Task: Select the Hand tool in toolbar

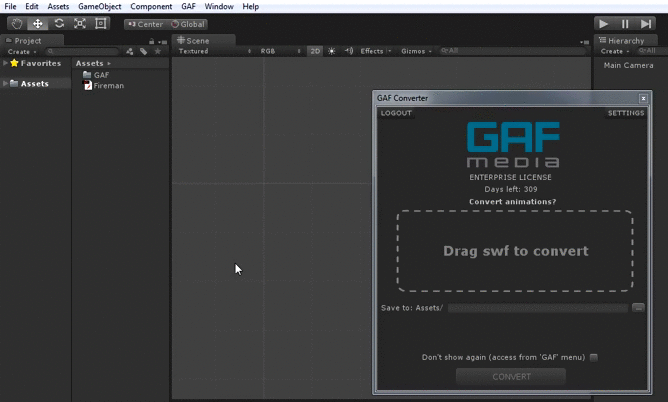Action: pyautogui.click(x=17, y=23)
